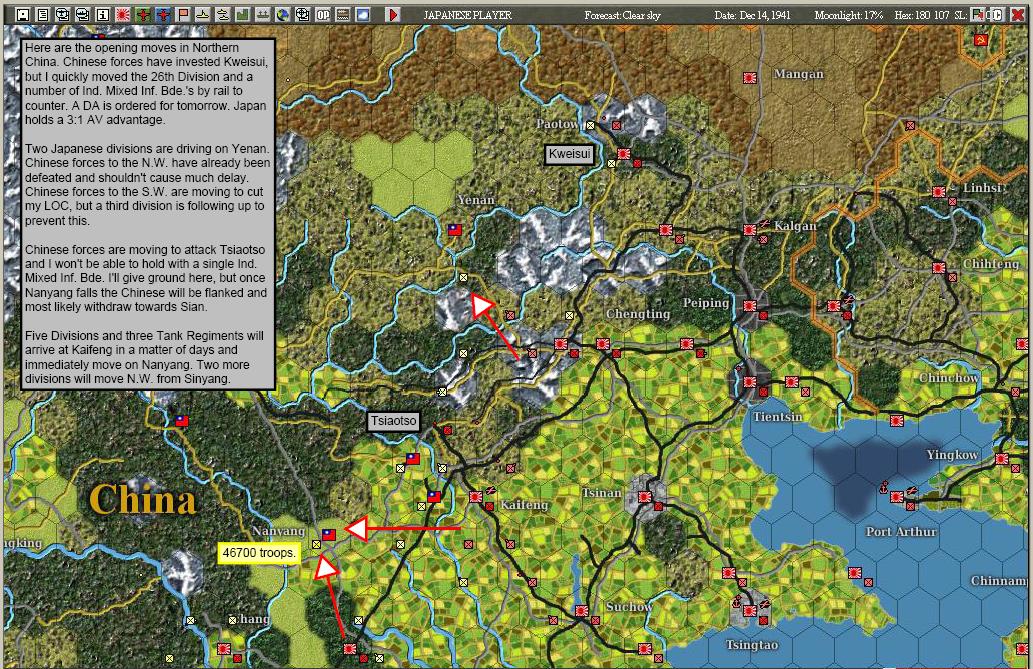The height and width of the screenshot is (669, 1033).
Task: Select the Japanese base at Suchow
Action: tap(581, 610)
